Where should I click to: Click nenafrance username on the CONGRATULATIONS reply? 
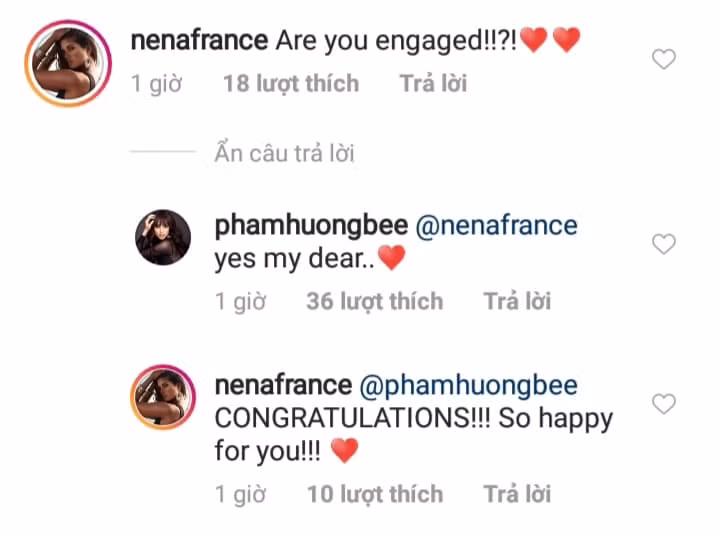283,385
